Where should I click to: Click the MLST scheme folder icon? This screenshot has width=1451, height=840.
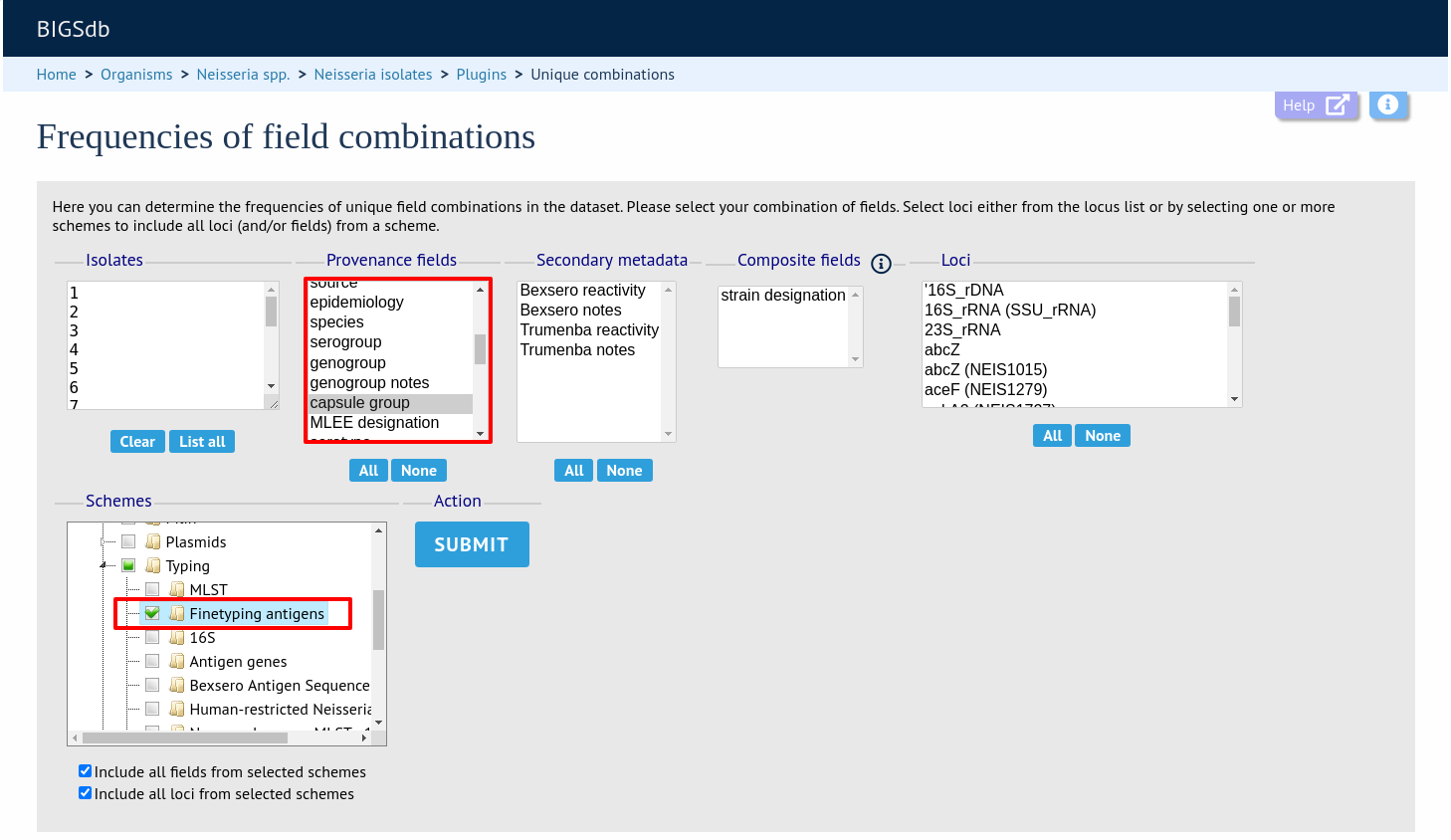177,589
